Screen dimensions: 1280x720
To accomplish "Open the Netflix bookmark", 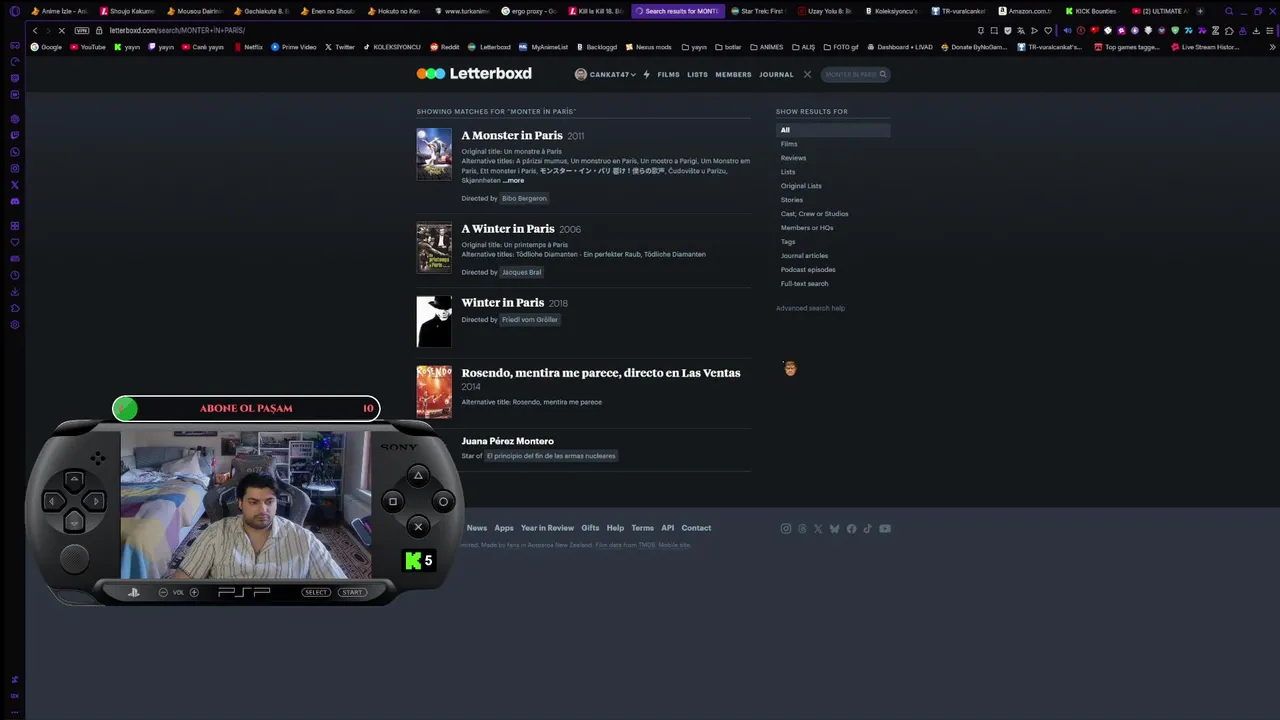I will [248, 47].
